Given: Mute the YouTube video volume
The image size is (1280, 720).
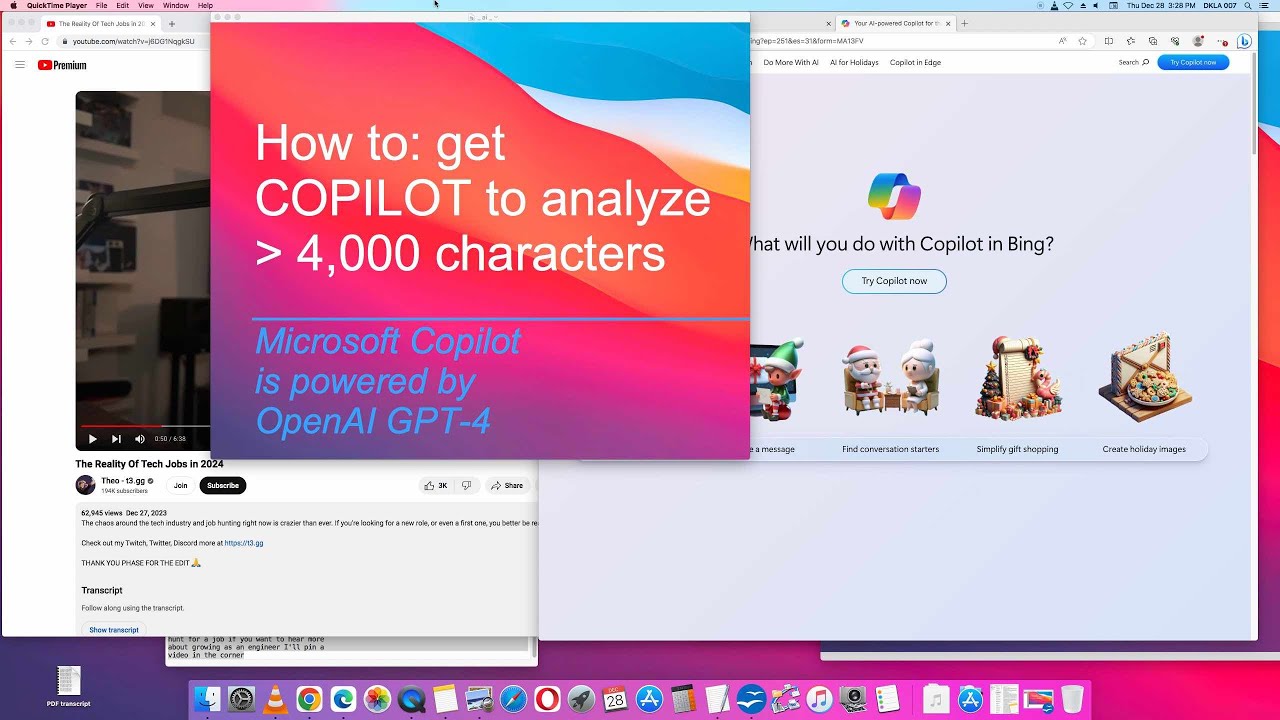Looking at the screenshot, I should pos(140,439).
